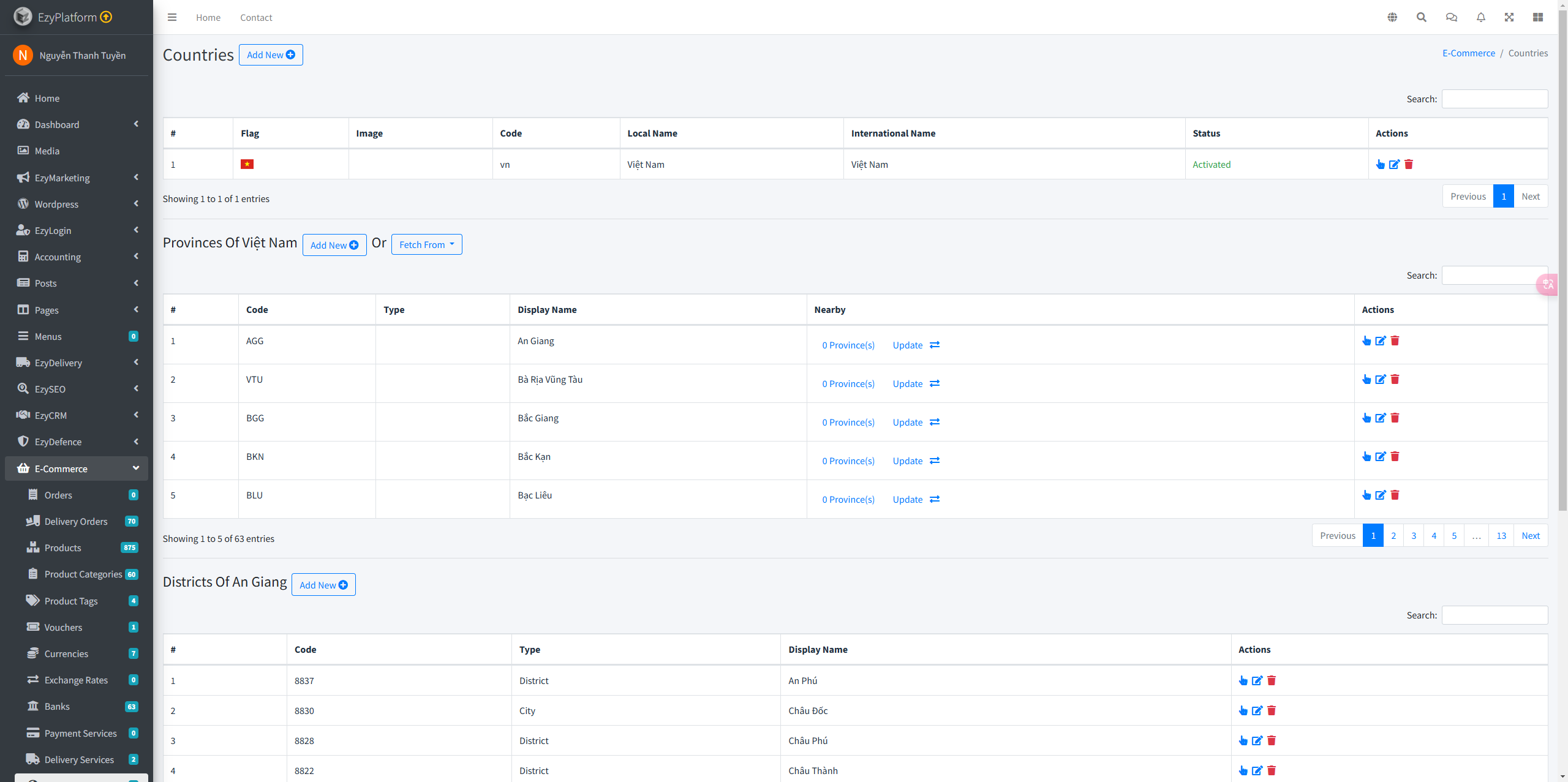Edit the Bắc Giang province row
This screenshot has width=1568, height=782.
click(1381, 418)
